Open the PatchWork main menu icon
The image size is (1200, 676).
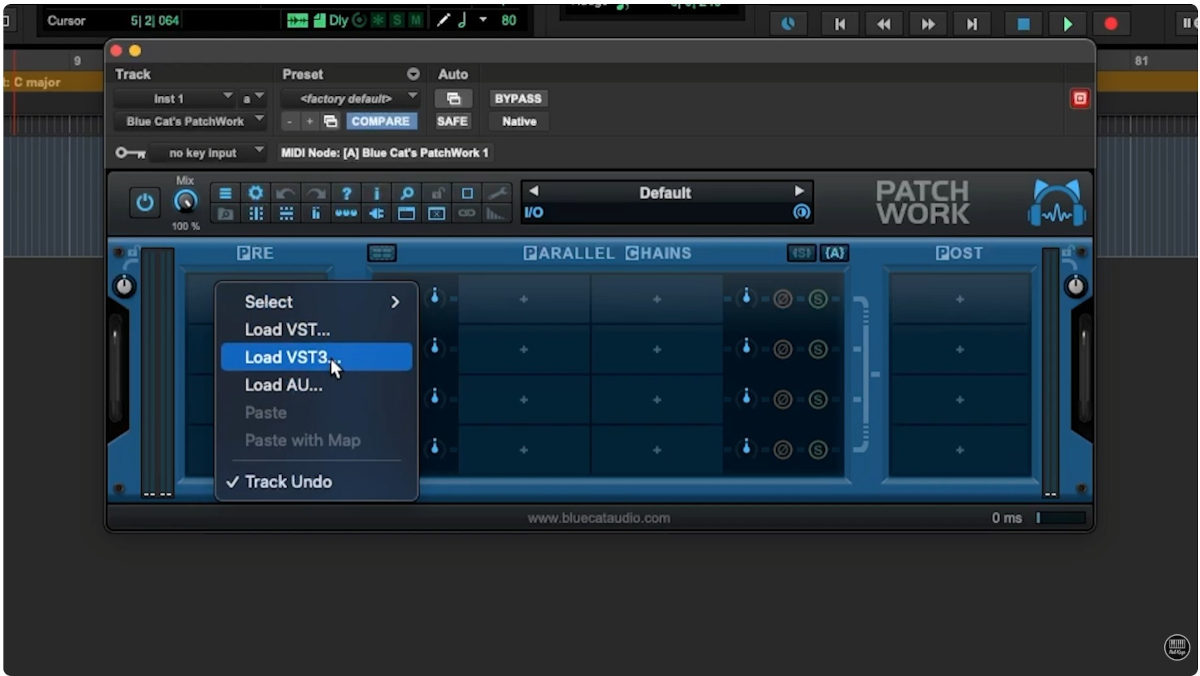coord(226,194)
